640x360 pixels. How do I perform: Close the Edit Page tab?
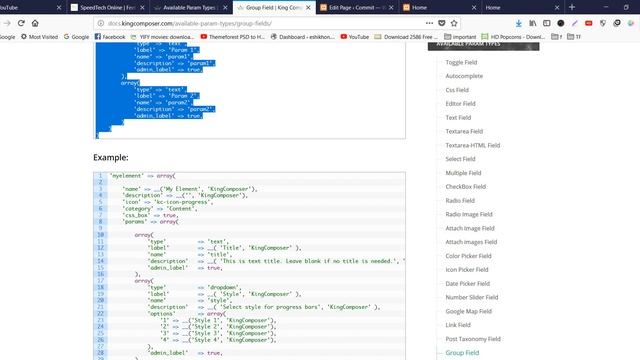click(x=391, y=7)
